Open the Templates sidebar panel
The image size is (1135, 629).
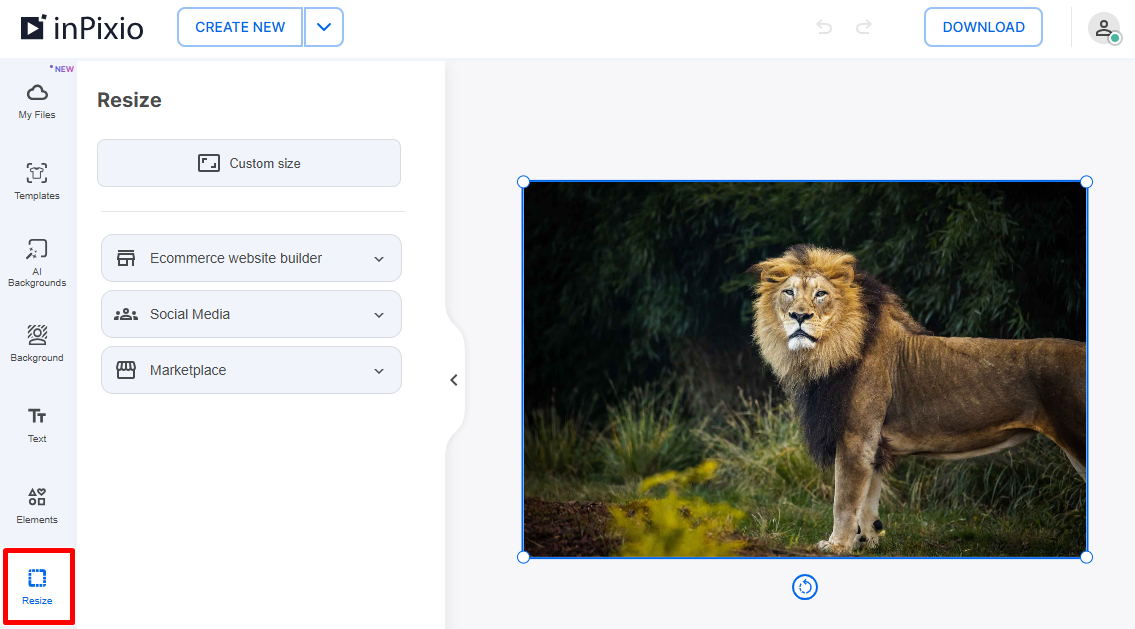click(37, 181)
